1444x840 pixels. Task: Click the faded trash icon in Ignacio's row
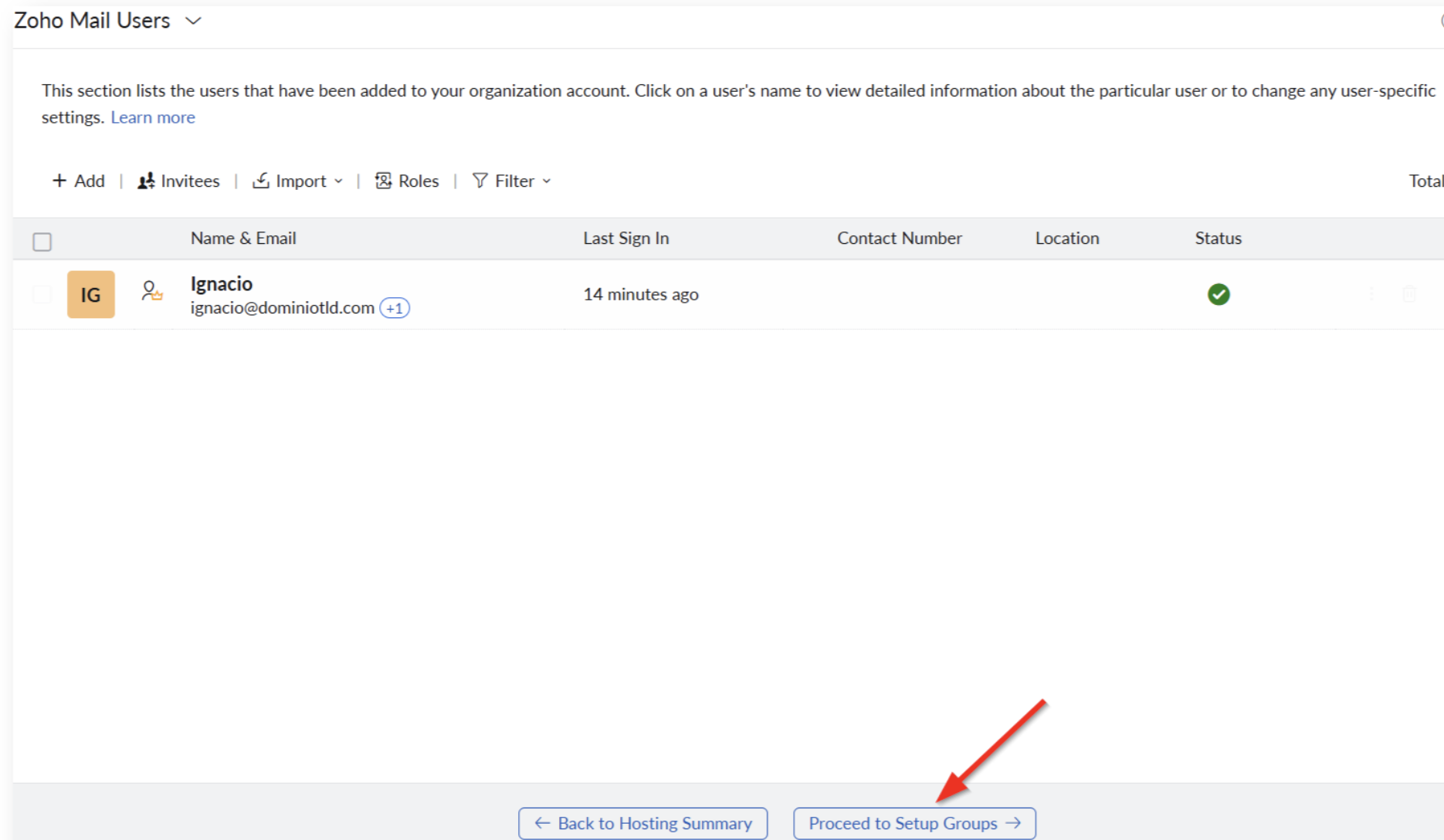pos(1409,294)
